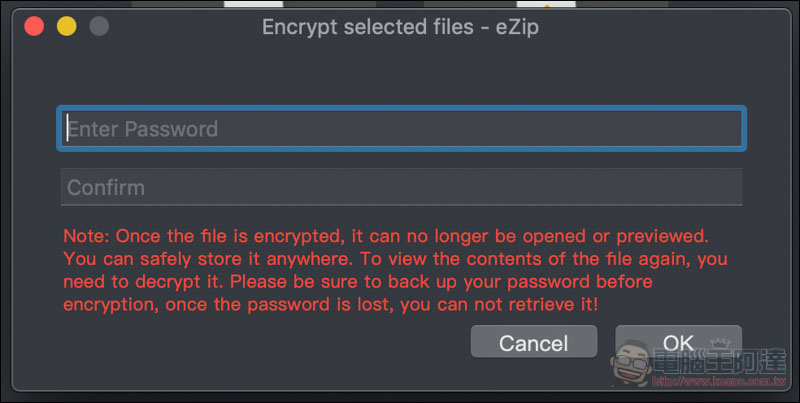The image size is (800, 403).
Task: Click the cartoon face watermark logo
Action: (x=630, y=363)
